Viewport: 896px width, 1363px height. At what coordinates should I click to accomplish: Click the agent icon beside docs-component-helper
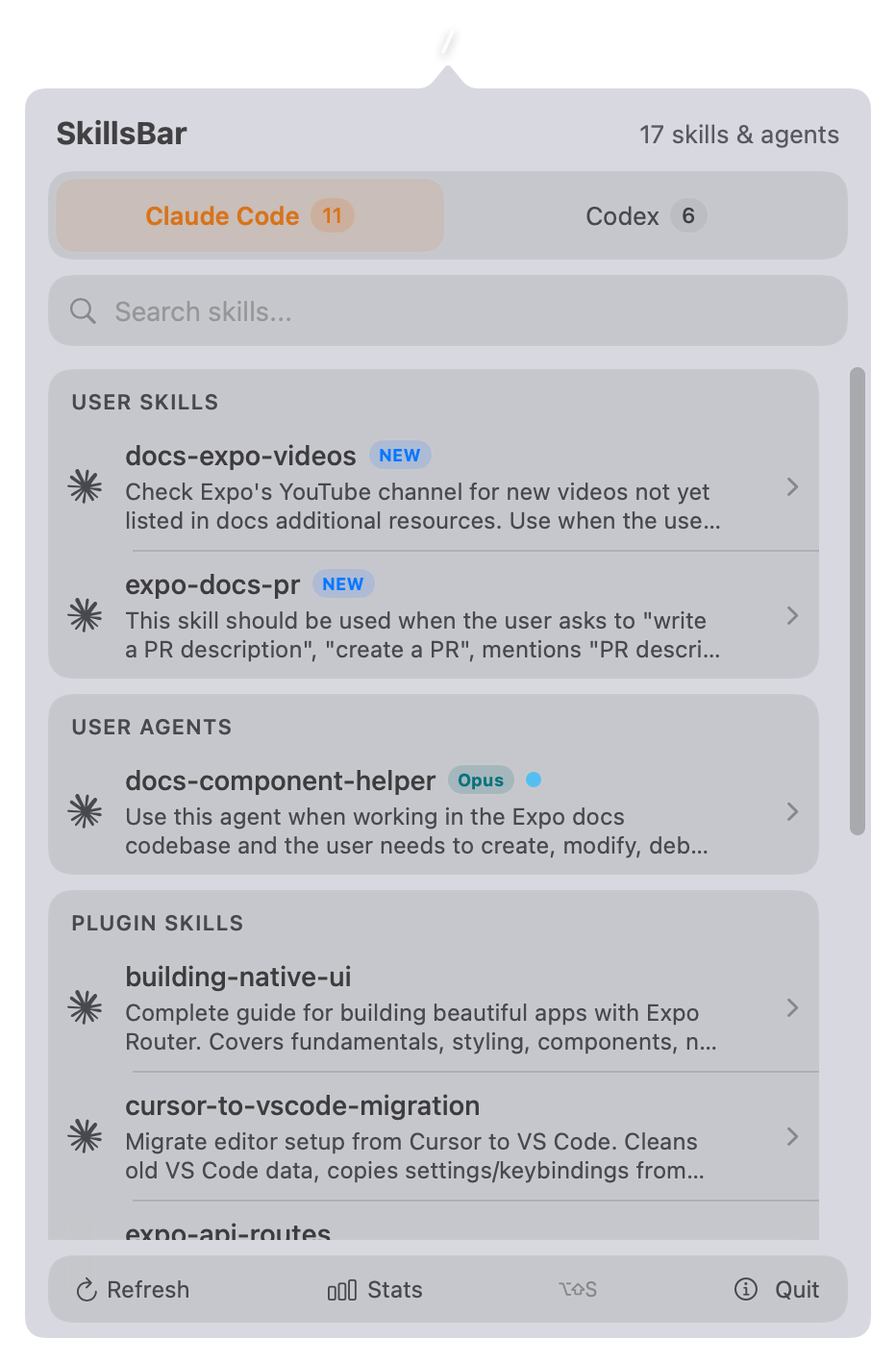coord(85,812)
